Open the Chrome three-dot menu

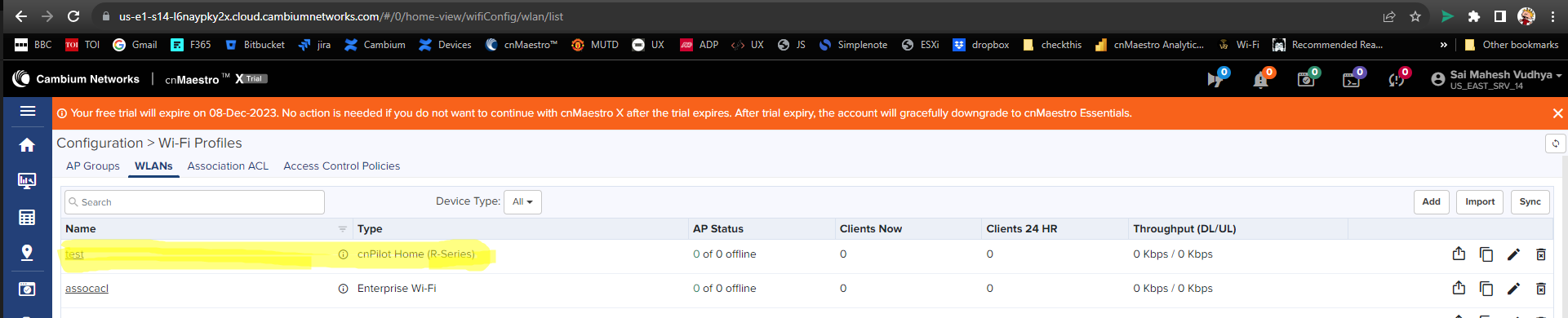[1553, 16]
